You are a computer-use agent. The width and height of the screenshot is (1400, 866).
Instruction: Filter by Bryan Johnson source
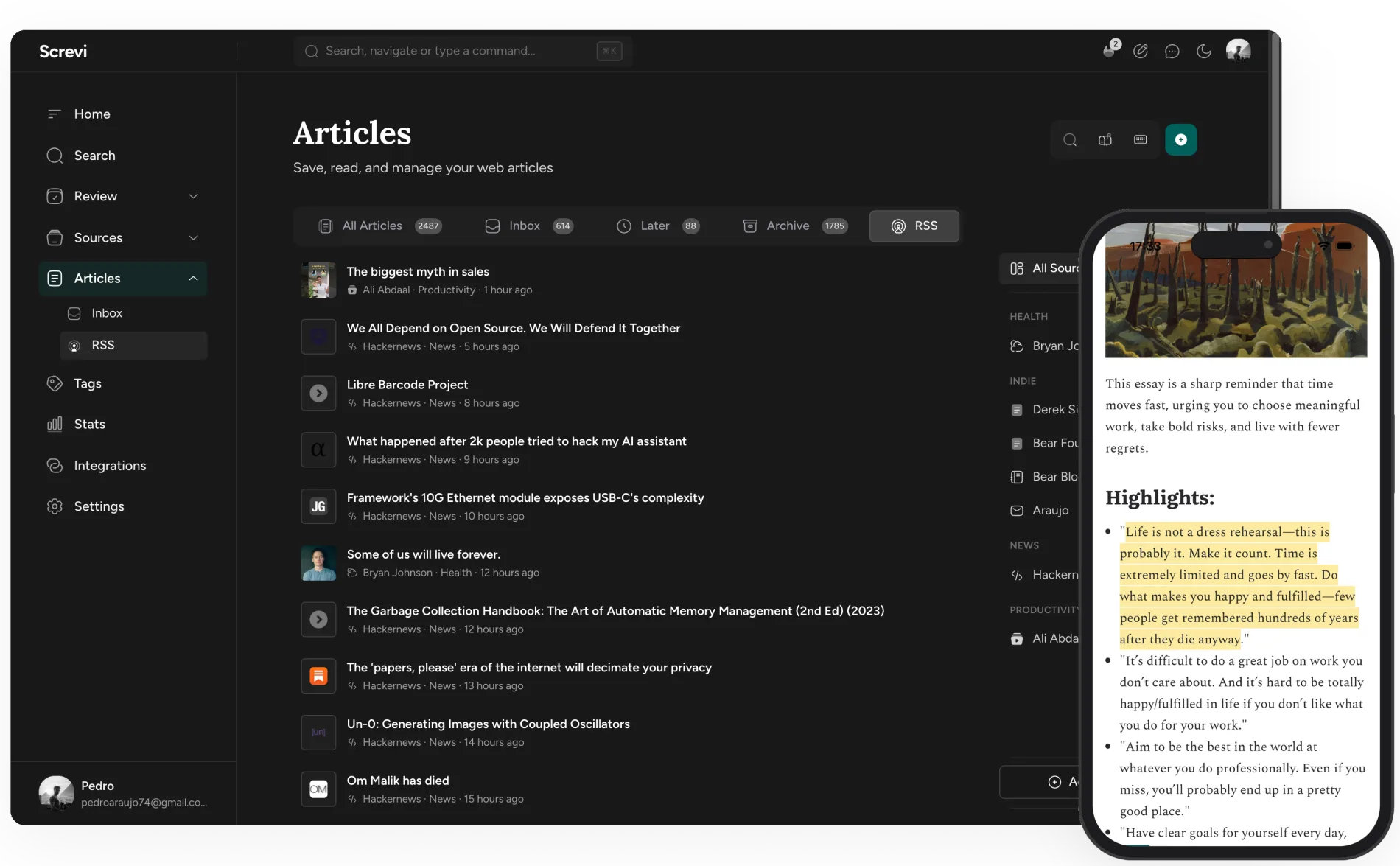point(1044,346)
